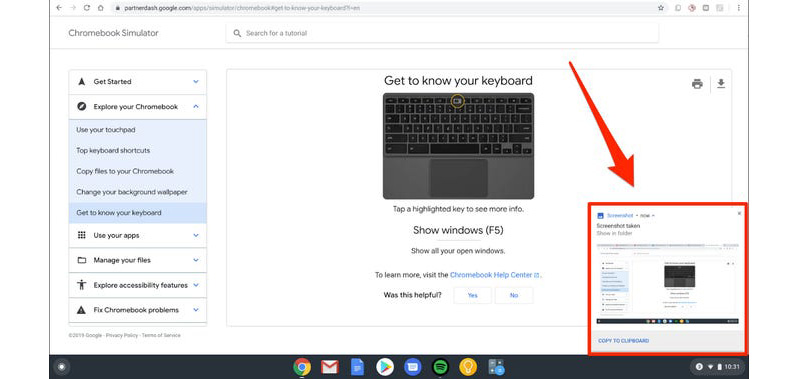Bookmark the page with the star icon
The image size is (799, 379).
tap(661, 8)
